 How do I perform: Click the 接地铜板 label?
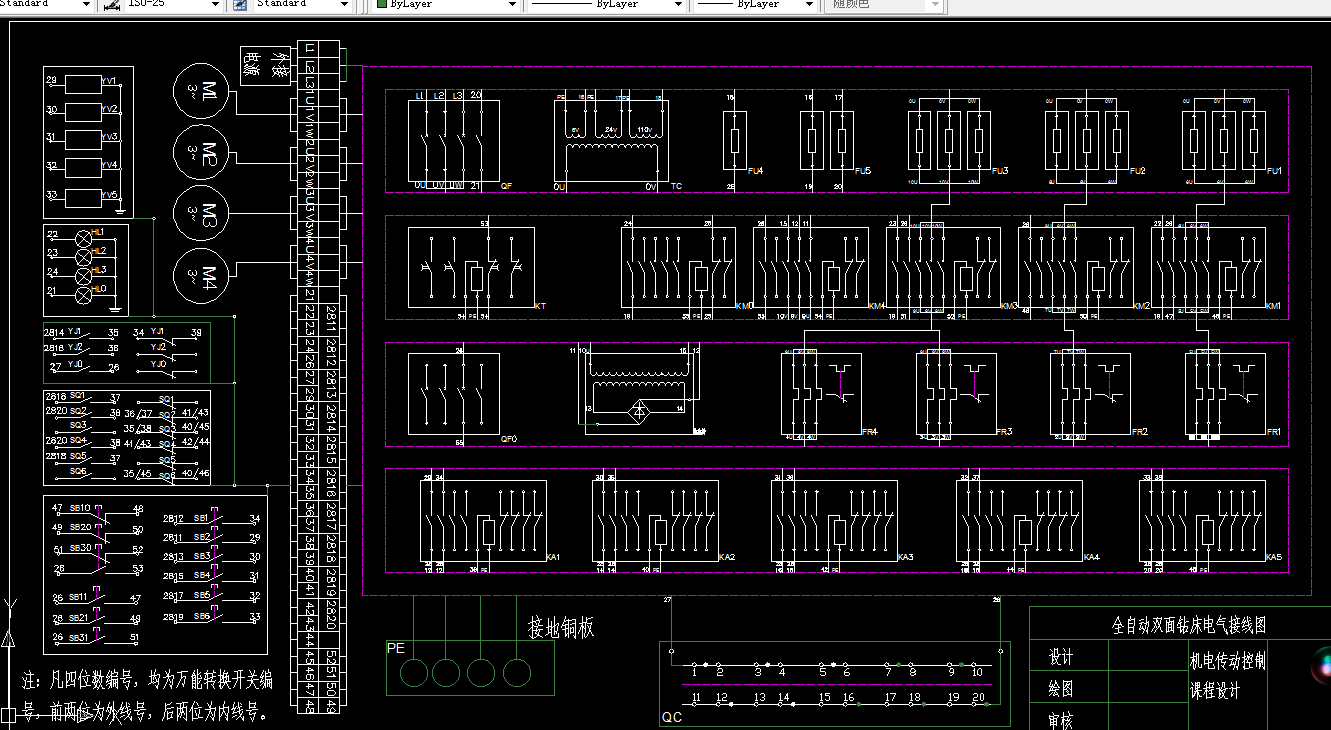(561, 627)
